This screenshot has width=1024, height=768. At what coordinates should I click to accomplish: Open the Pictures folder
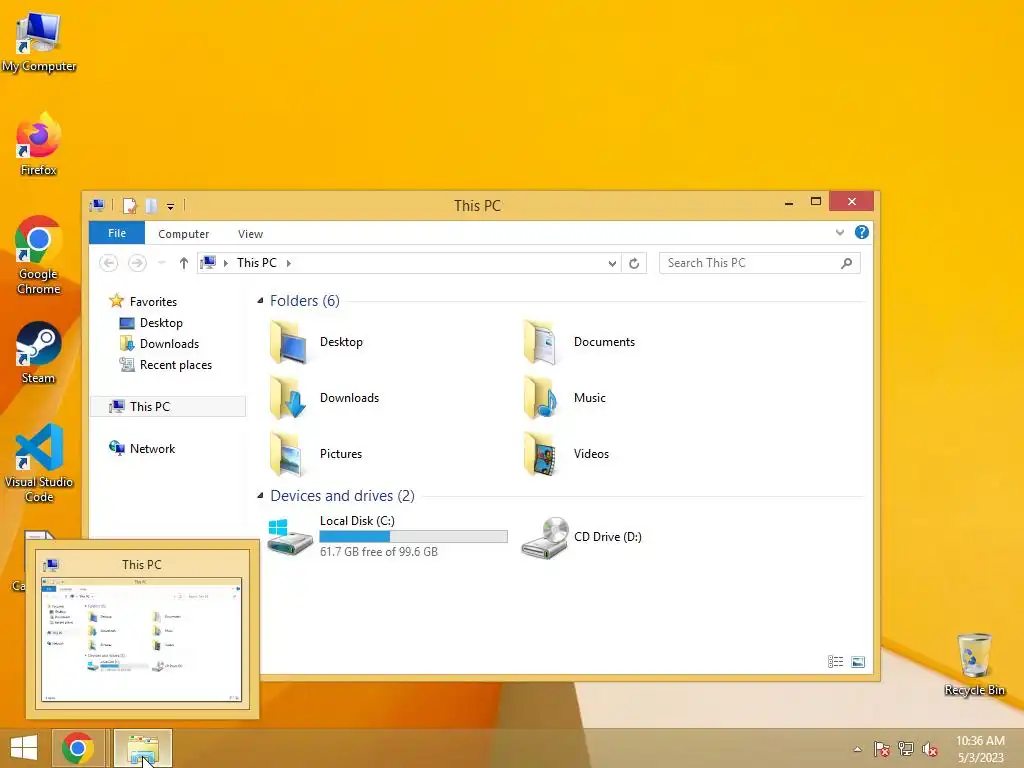tap(317, 454)
